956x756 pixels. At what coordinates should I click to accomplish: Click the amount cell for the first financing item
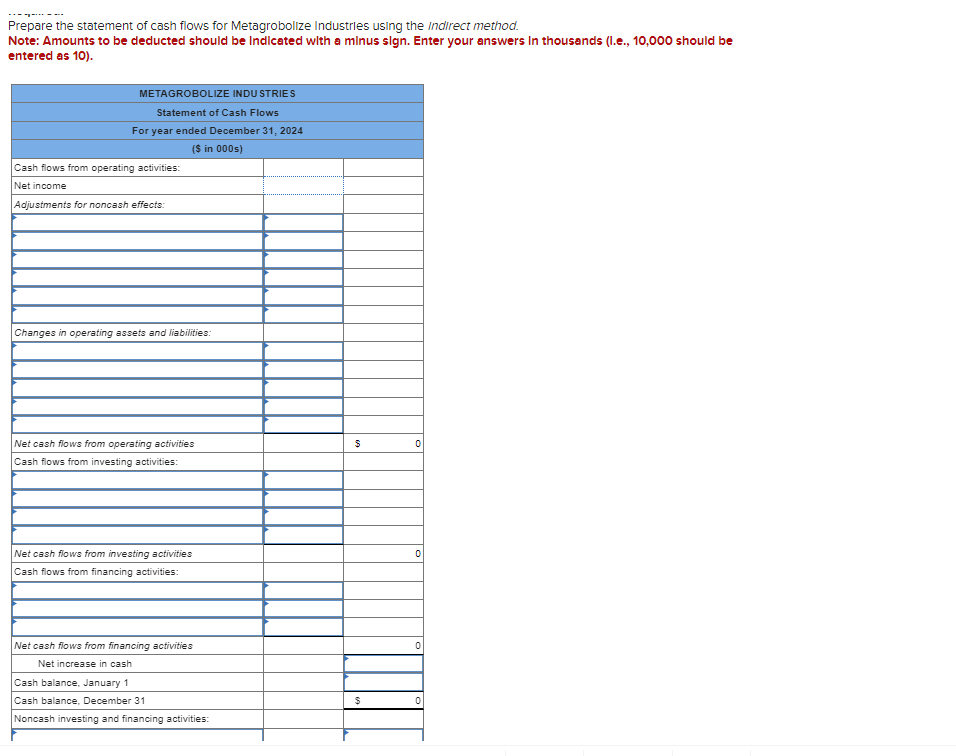303,589
